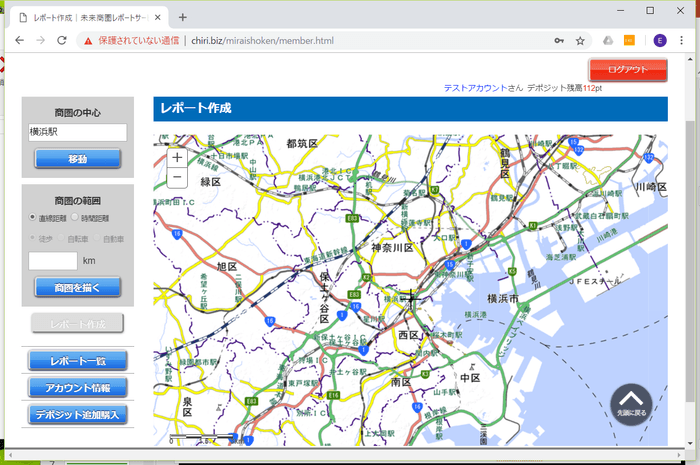Open Chrome three-dot menu

click(x=681, y=41)
